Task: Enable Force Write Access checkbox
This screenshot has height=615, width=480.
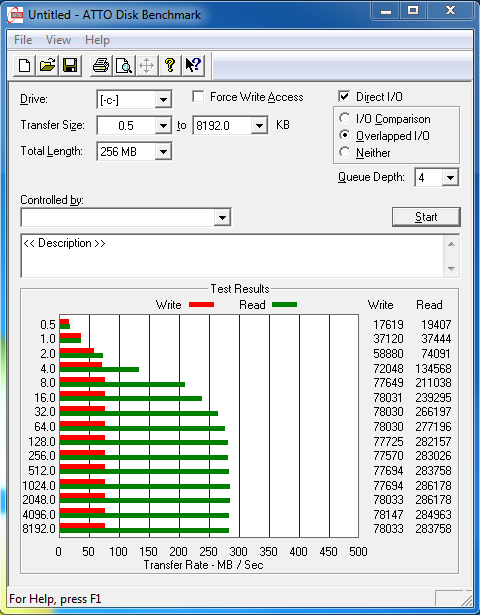Action: pos(198,96)
